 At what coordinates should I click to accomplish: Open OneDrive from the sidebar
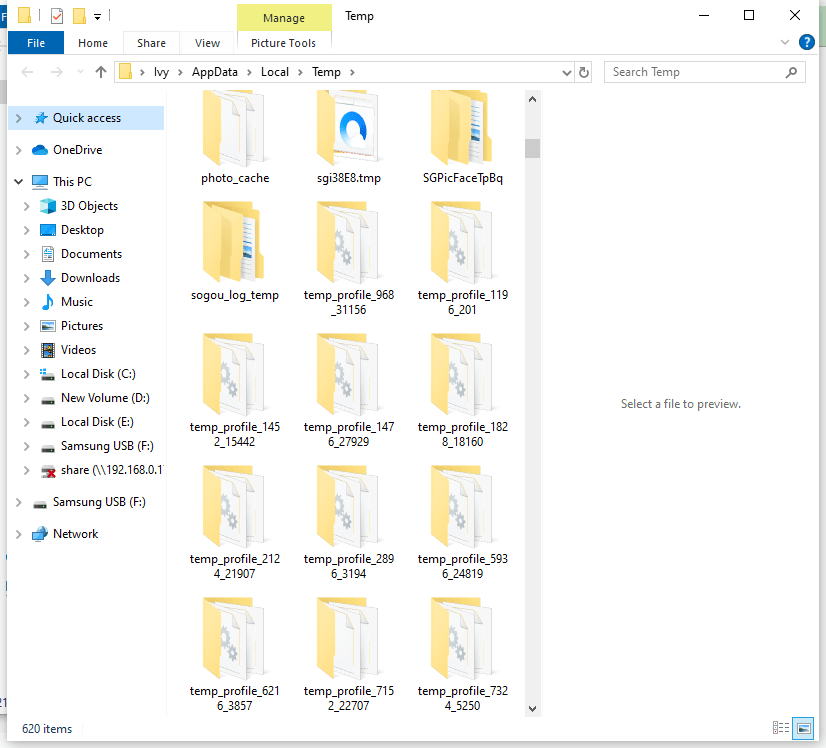[x=73, y=148]
